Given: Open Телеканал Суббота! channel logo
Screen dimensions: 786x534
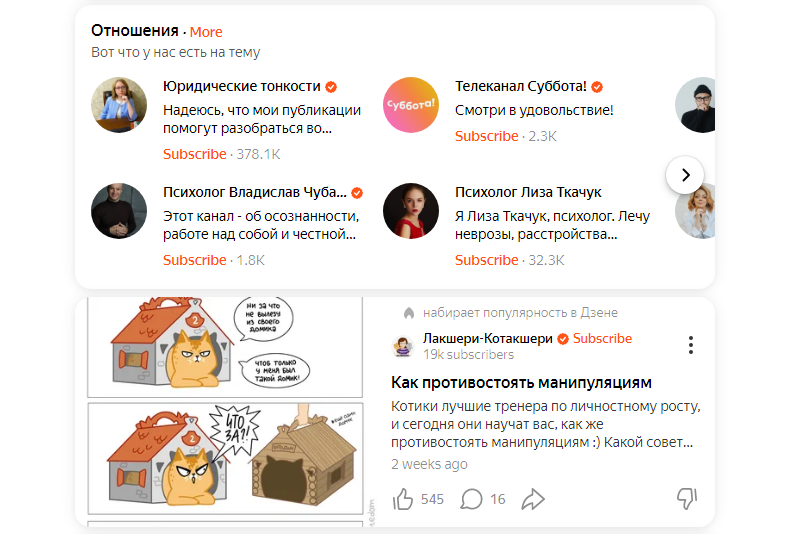Looking at the screenshot, I should click(411, 105).
